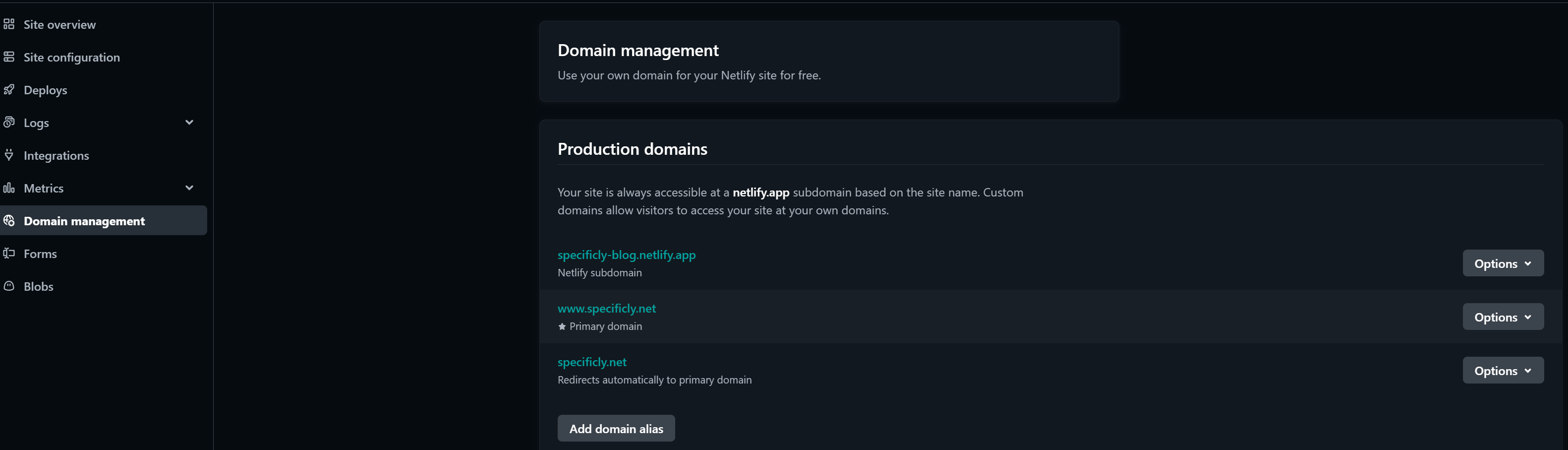The image size is (1568, 450).
Task: Click the star icon beside Primary domain
Action: pyautogui.click(x=562, y=326)
